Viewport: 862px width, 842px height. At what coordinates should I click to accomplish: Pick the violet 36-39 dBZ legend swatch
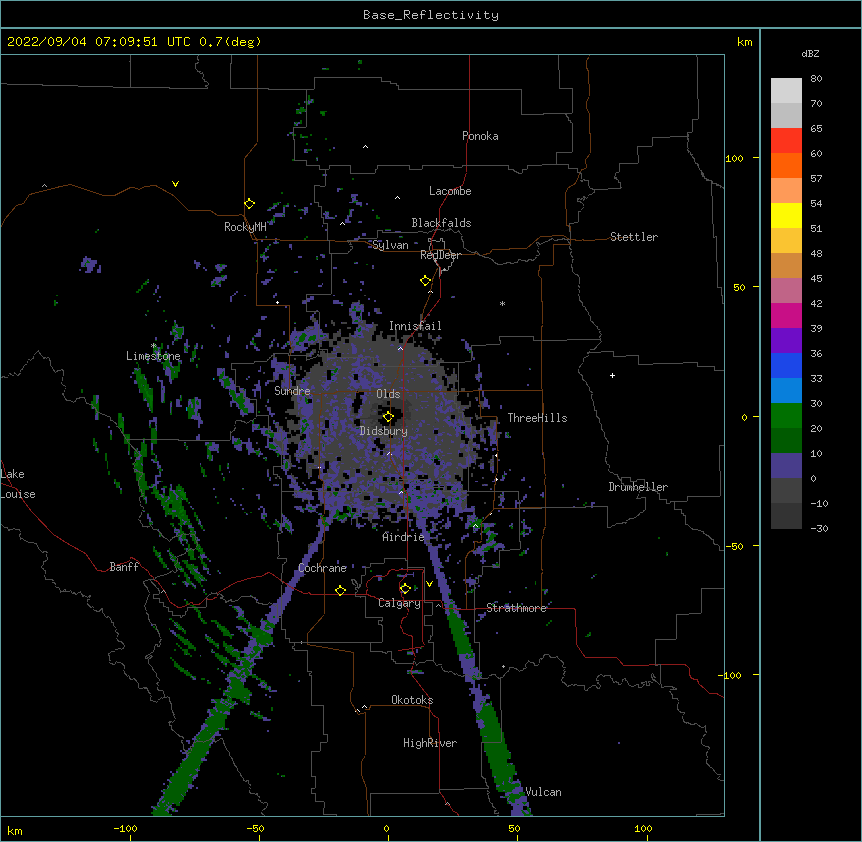coord(786,340)
